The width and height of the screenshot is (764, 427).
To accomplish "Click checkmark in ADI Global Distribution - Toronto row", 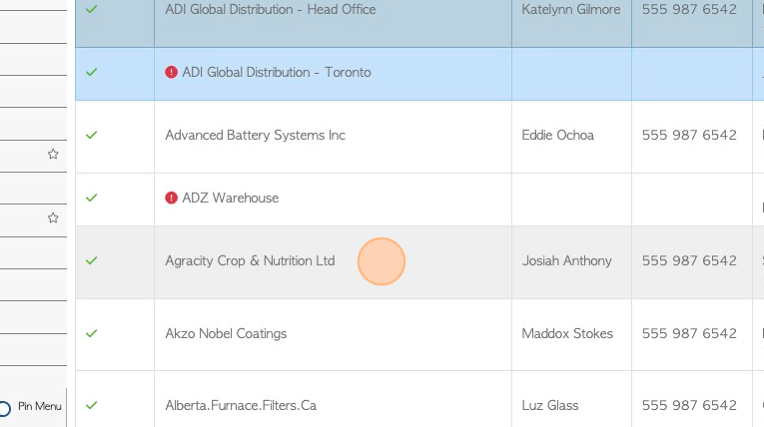I will click(92, 72).
